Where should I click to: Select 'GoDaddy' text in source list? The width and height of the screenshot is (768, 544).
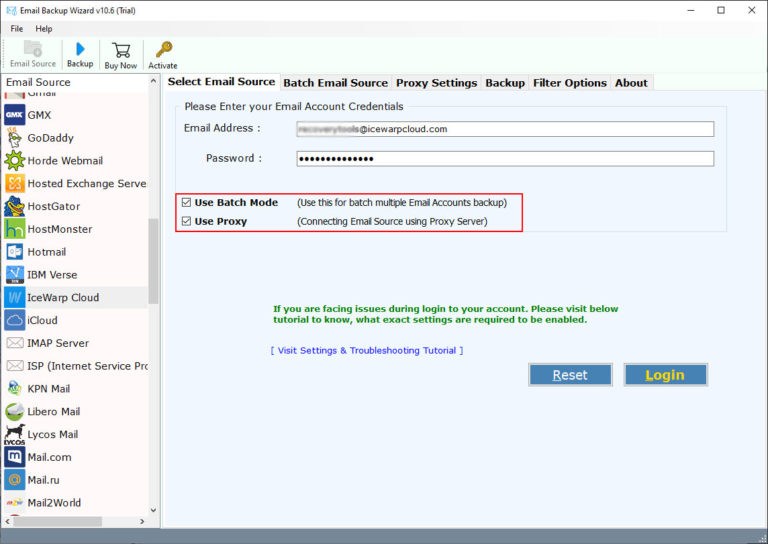(50, 138)
